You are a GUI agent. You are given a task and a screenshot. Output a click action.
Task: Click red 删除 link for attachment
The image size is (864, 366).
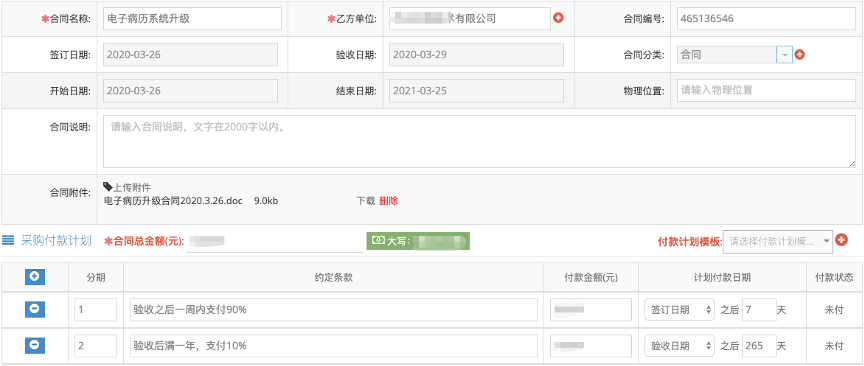click(x=388, y=201)
